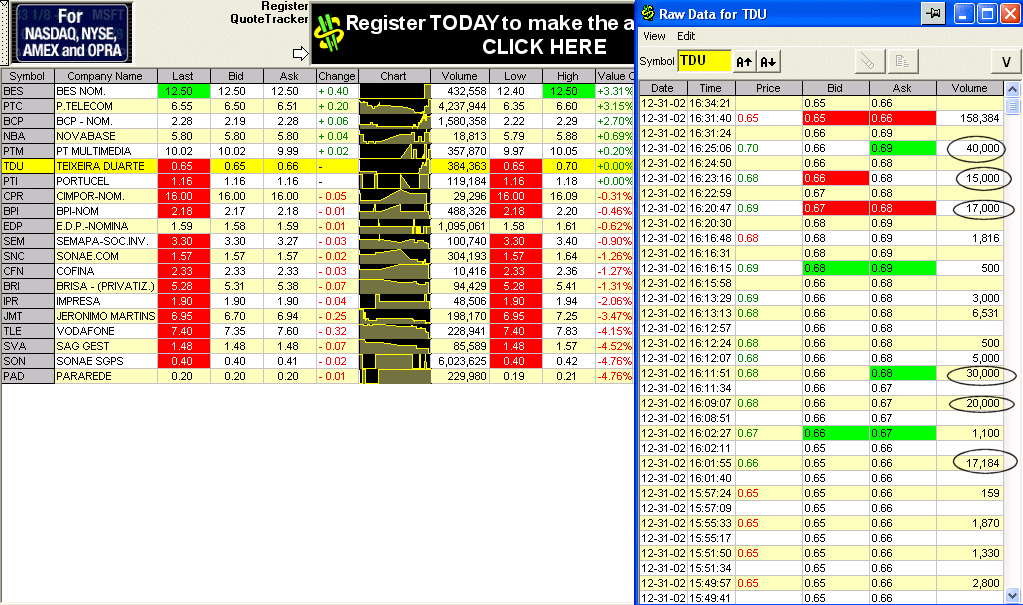Click Raw Data row with time 16:34:21

click(821, 103)
